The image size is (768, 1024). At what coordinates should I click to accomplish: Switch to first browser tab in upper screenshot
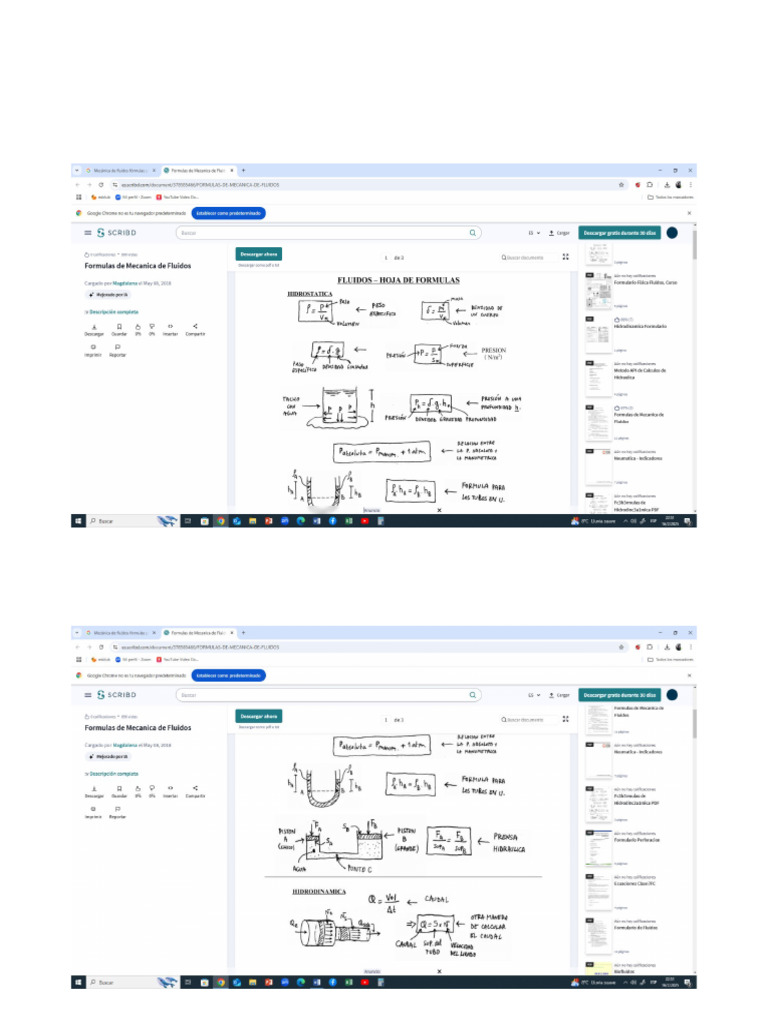click(121, 170)
